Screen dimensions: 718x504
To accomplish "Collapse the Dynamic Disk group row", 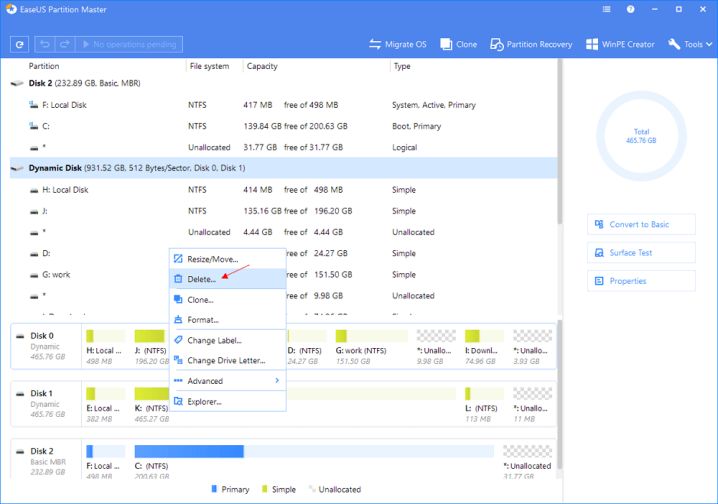I will (x=17, y=168).
